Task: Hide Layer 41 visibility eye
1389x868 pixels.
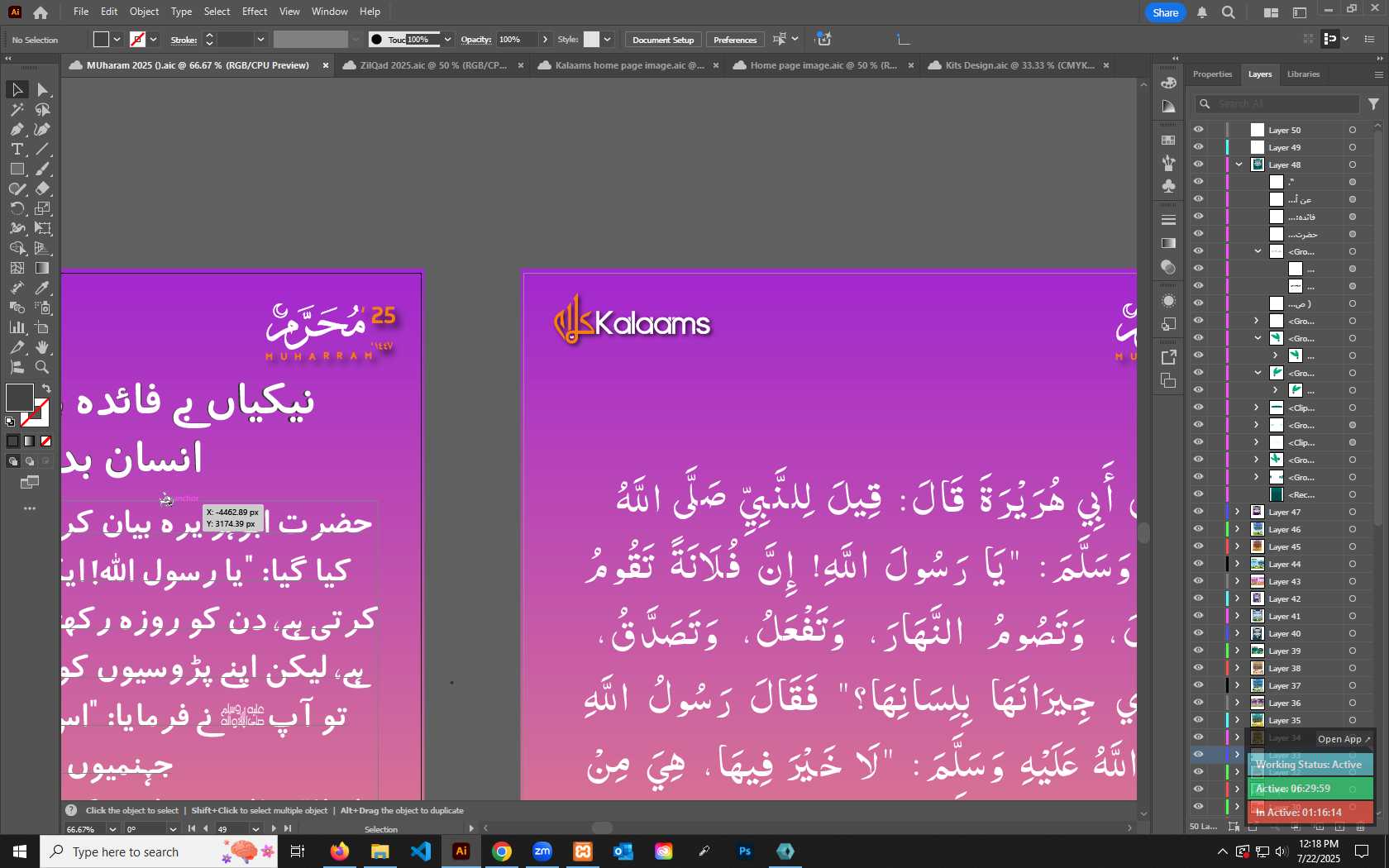Action: (1198, 616)
